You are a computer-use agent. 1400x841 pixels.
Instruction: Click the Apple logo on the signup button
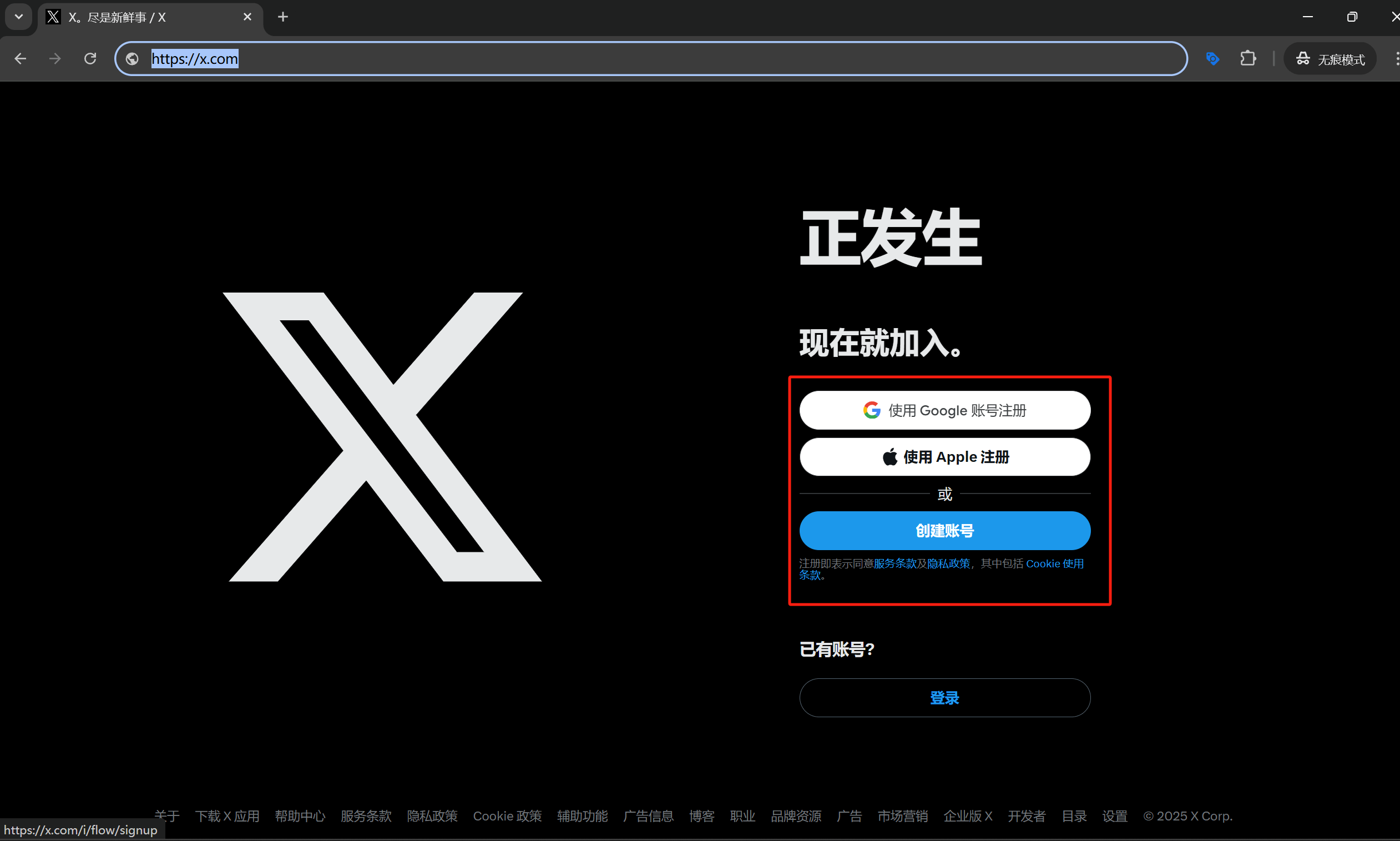(889, 456)
